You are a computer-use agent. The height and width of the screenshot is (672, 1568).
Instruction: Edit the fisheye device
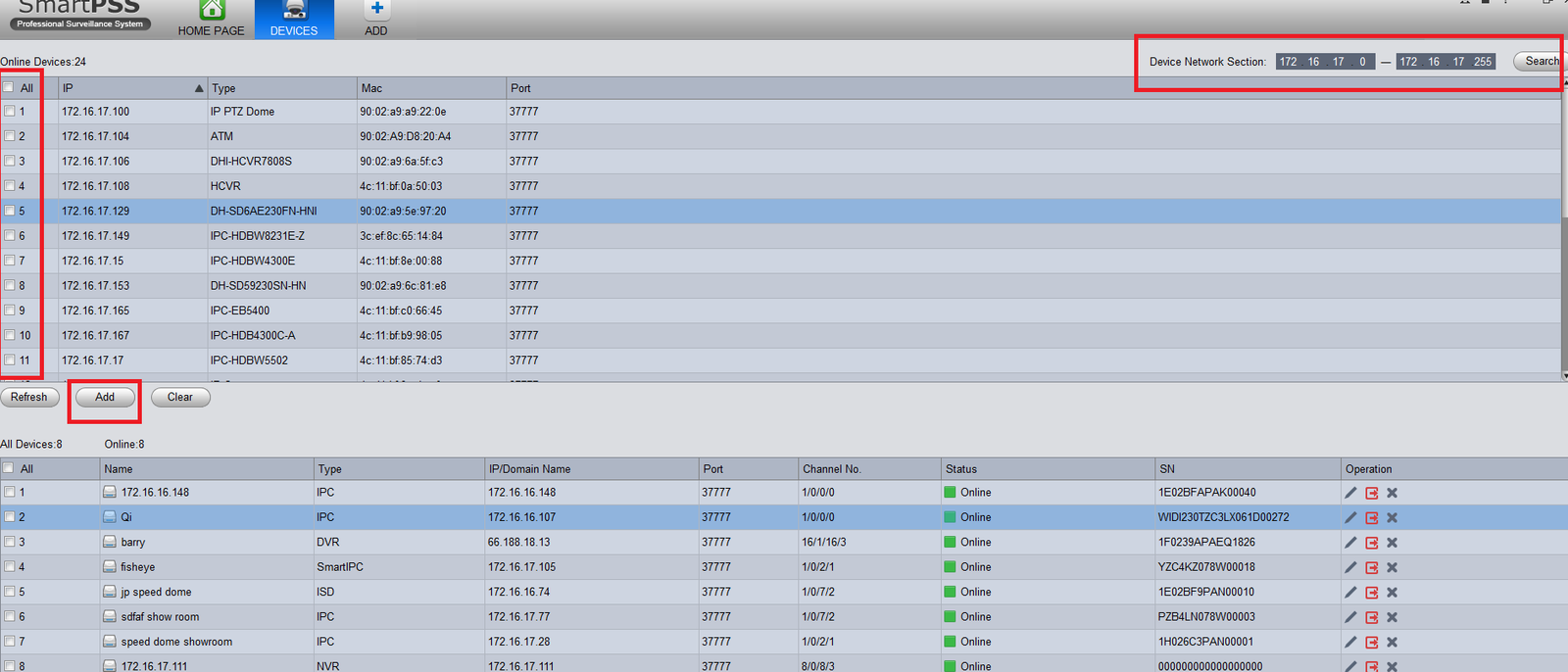[x=1350, y=567]
